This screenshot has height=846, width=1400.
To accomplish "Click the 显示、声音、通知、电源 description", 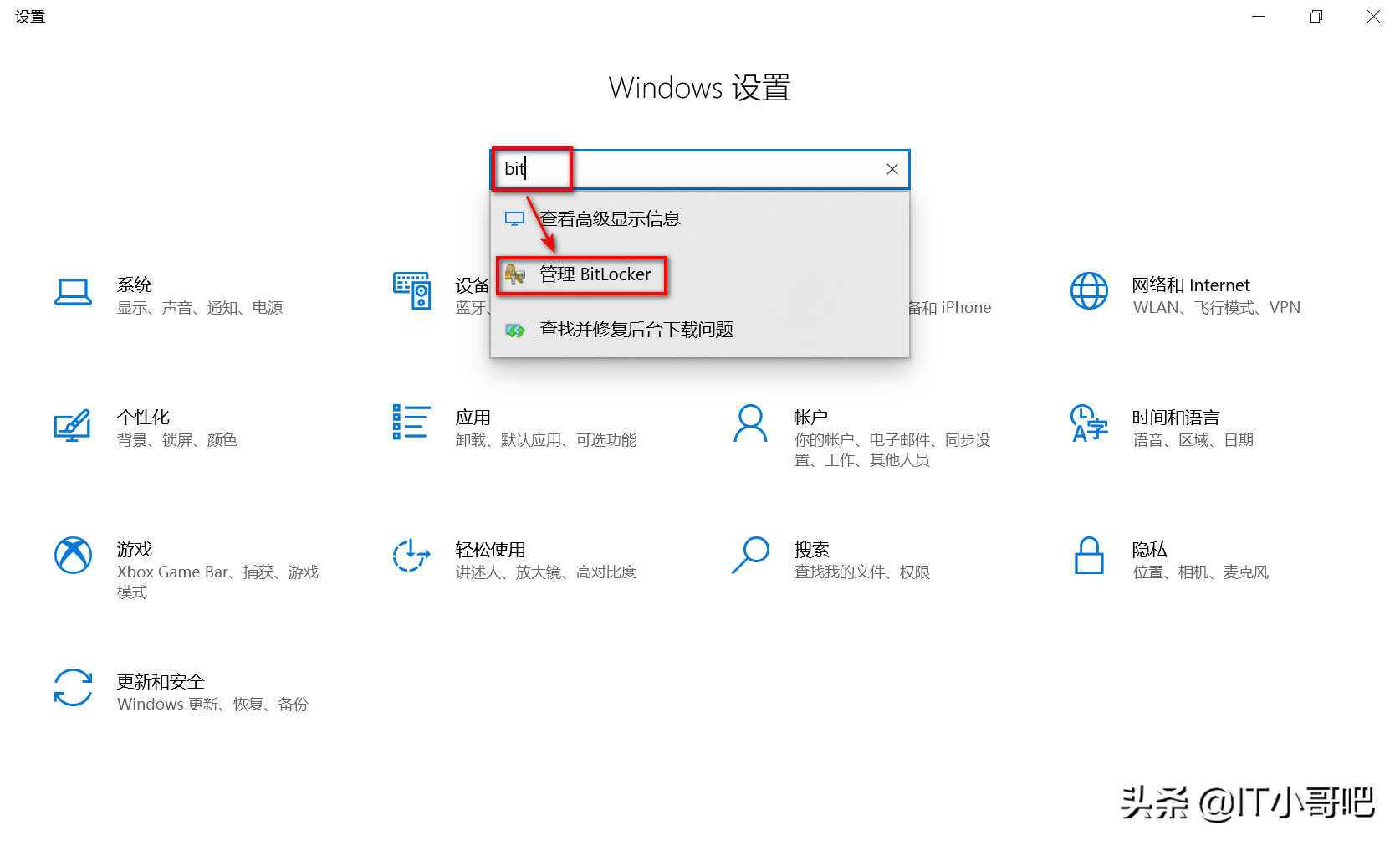I will pos(200,308).
